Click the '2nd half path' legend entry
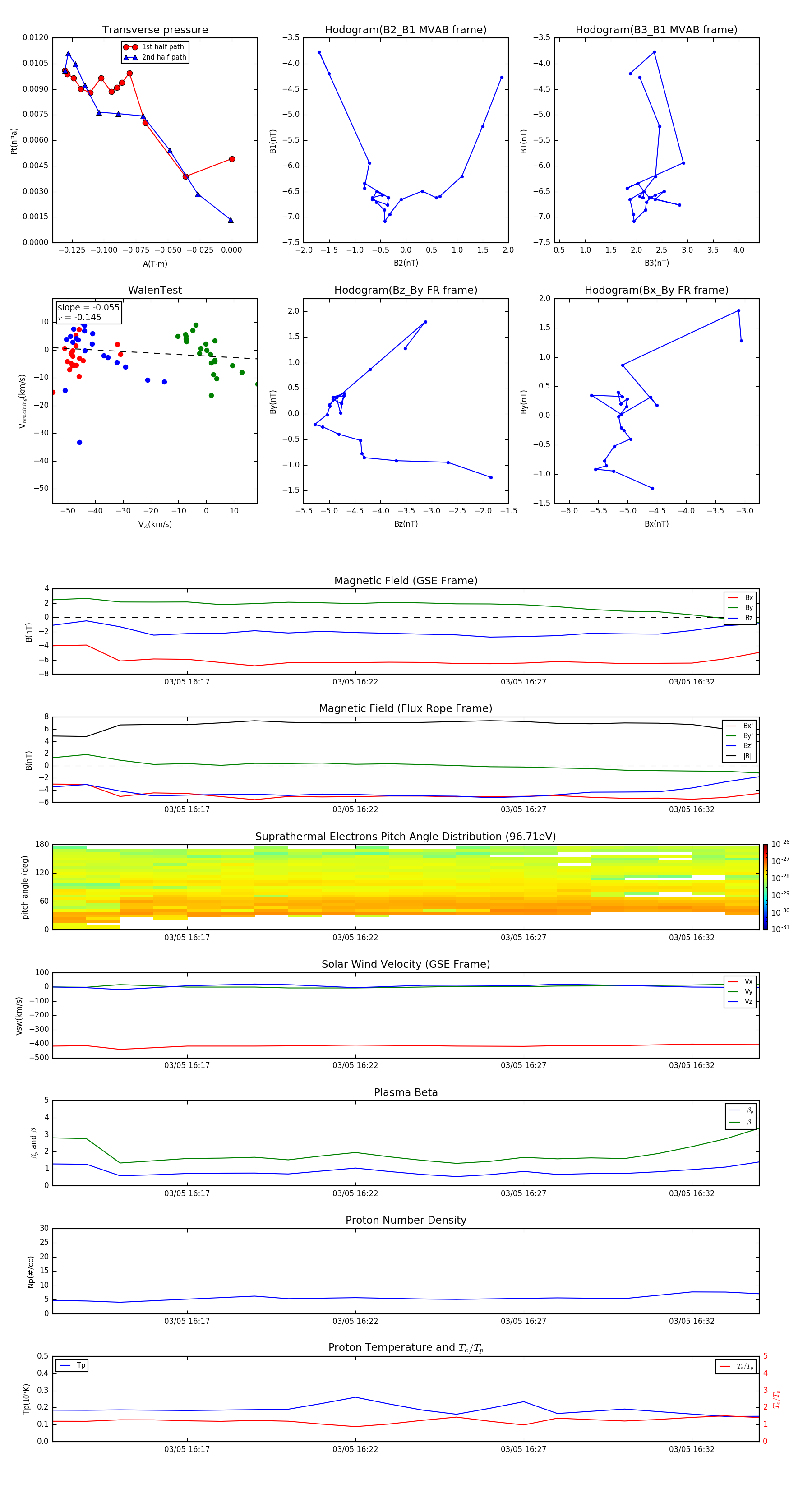This screenshot has height=1489, width=812. (x=155, y=57)
